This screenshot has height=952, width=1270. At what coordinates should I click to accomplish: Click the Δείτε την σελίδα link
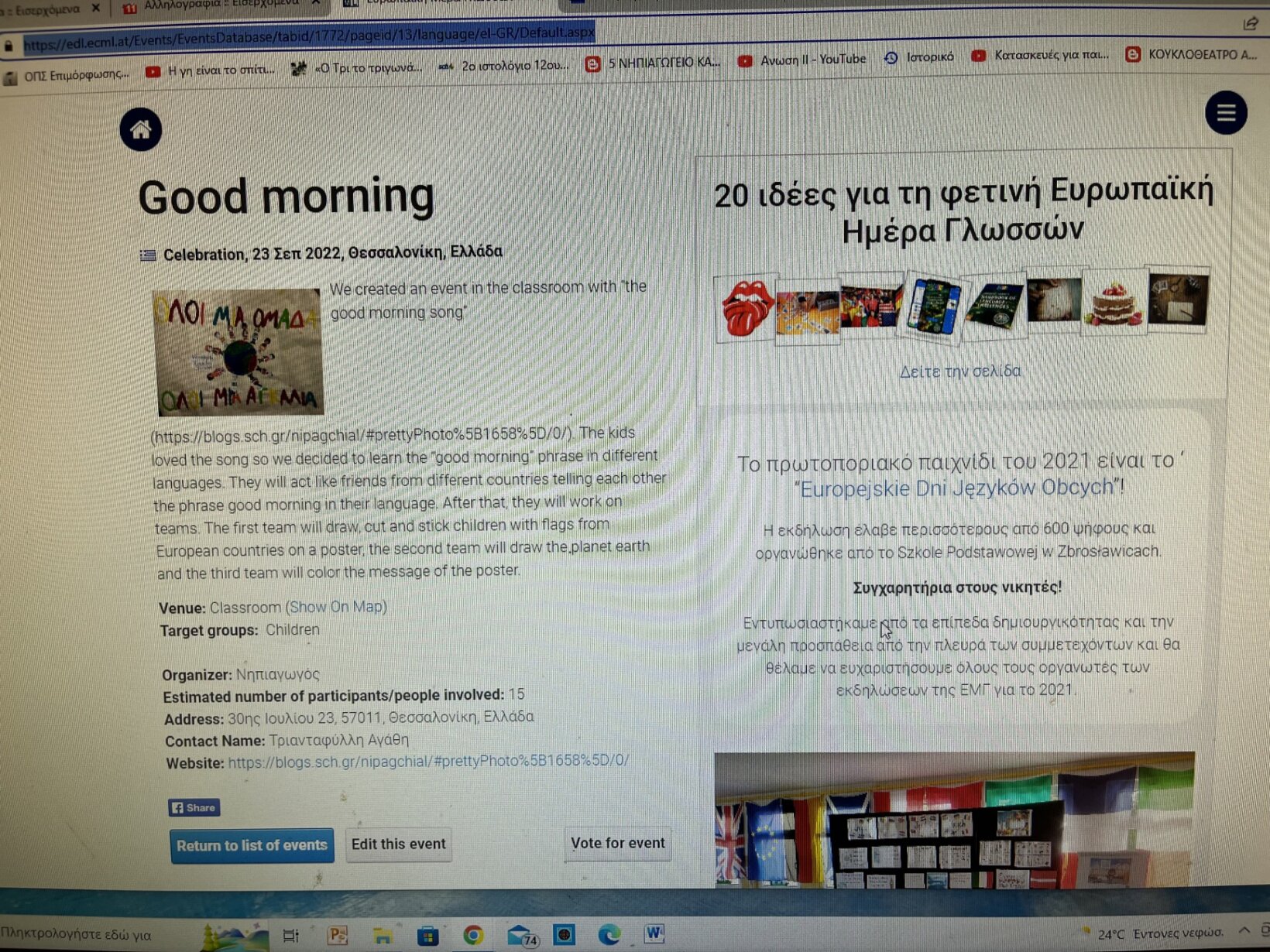click(959, 372)
